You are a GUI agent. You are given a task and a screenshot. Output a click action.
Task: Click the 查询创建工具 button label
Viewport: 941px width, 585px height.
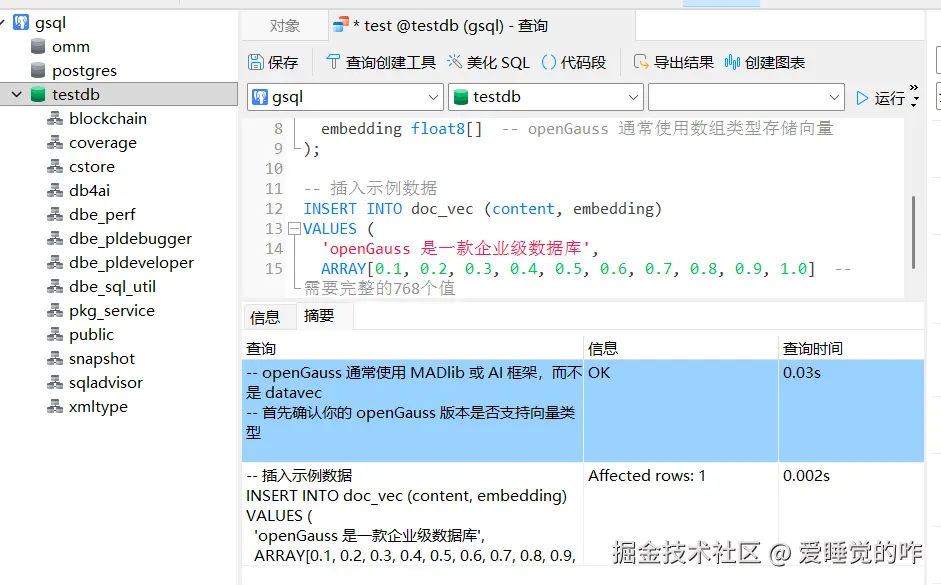[x=391, y=62]
